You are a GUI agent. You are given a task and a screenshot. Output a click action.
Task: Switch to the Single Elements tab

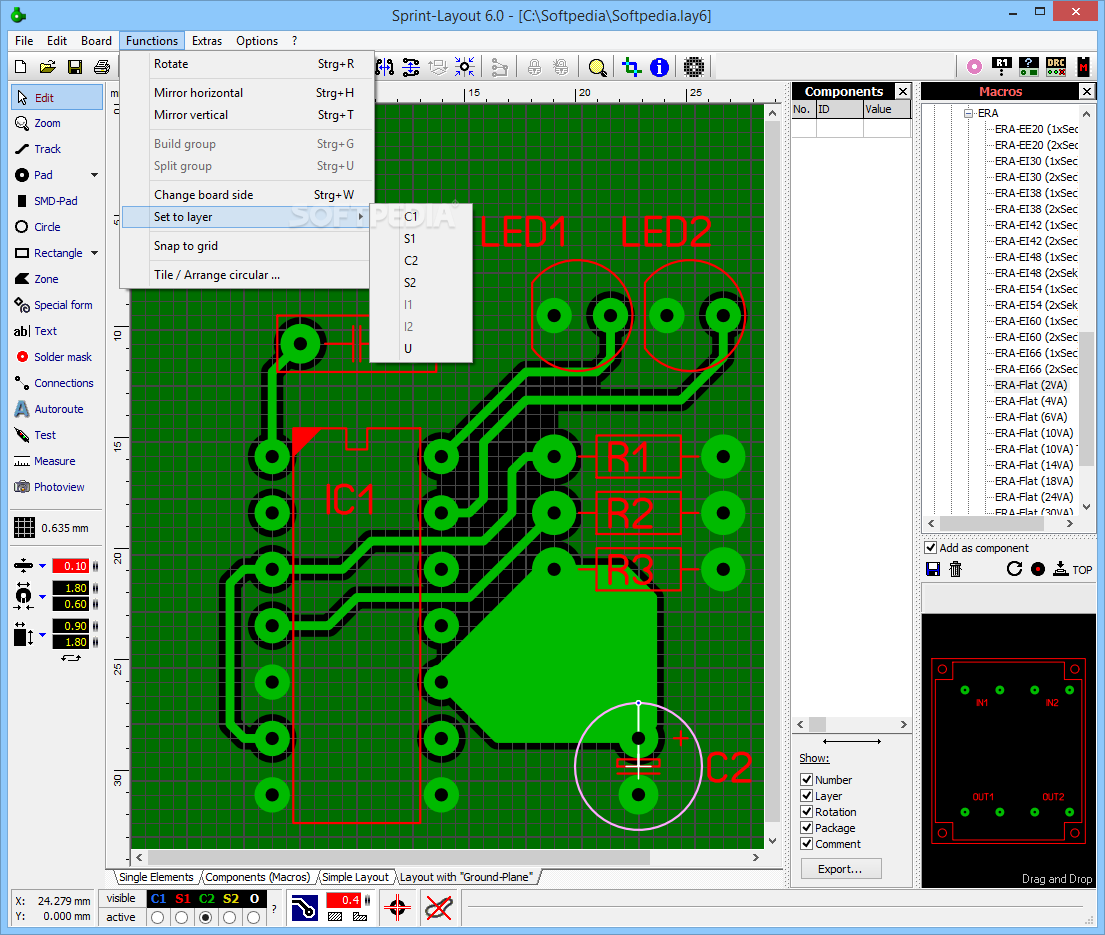(x=156, y=877)
